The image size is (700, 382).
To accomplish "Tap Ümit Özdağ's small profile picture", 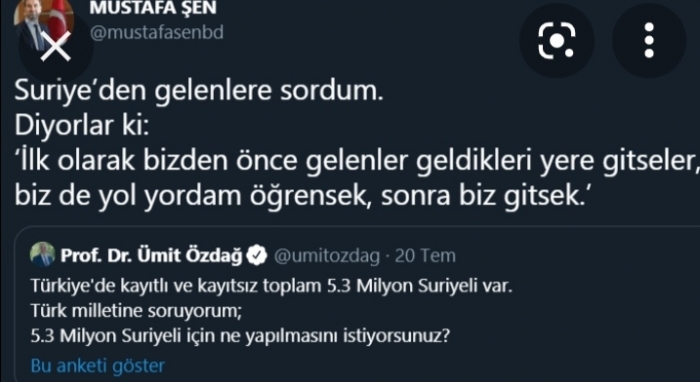I will coord(43,255).
